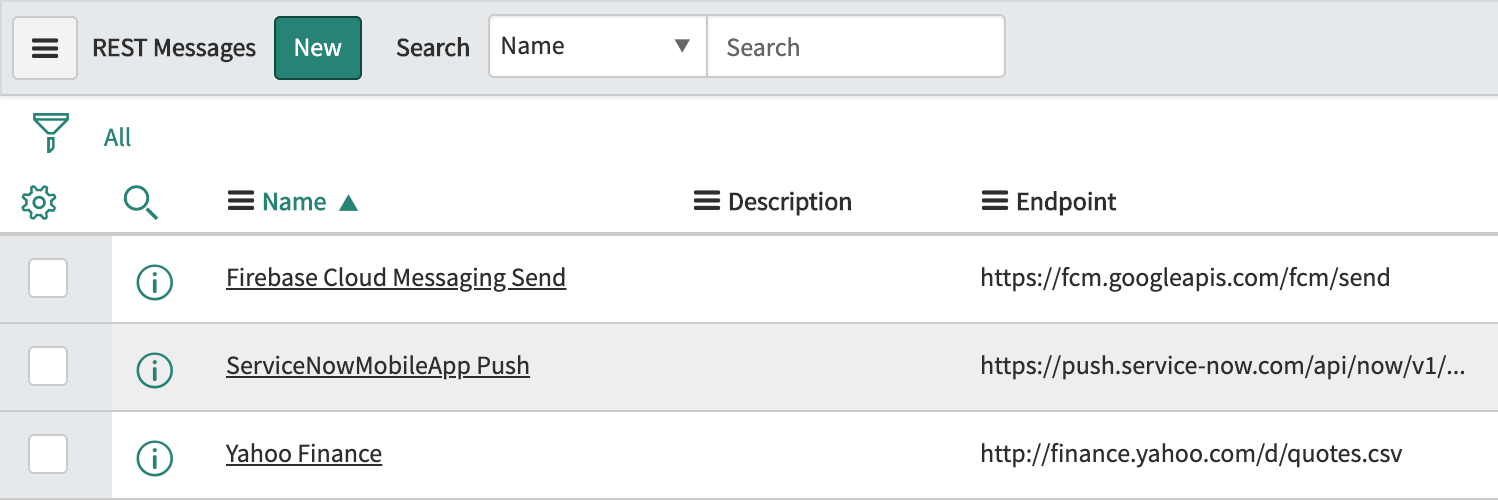Open the Yahoo Finance record link
1498x500 pixels.
click(x=304, y=454)
